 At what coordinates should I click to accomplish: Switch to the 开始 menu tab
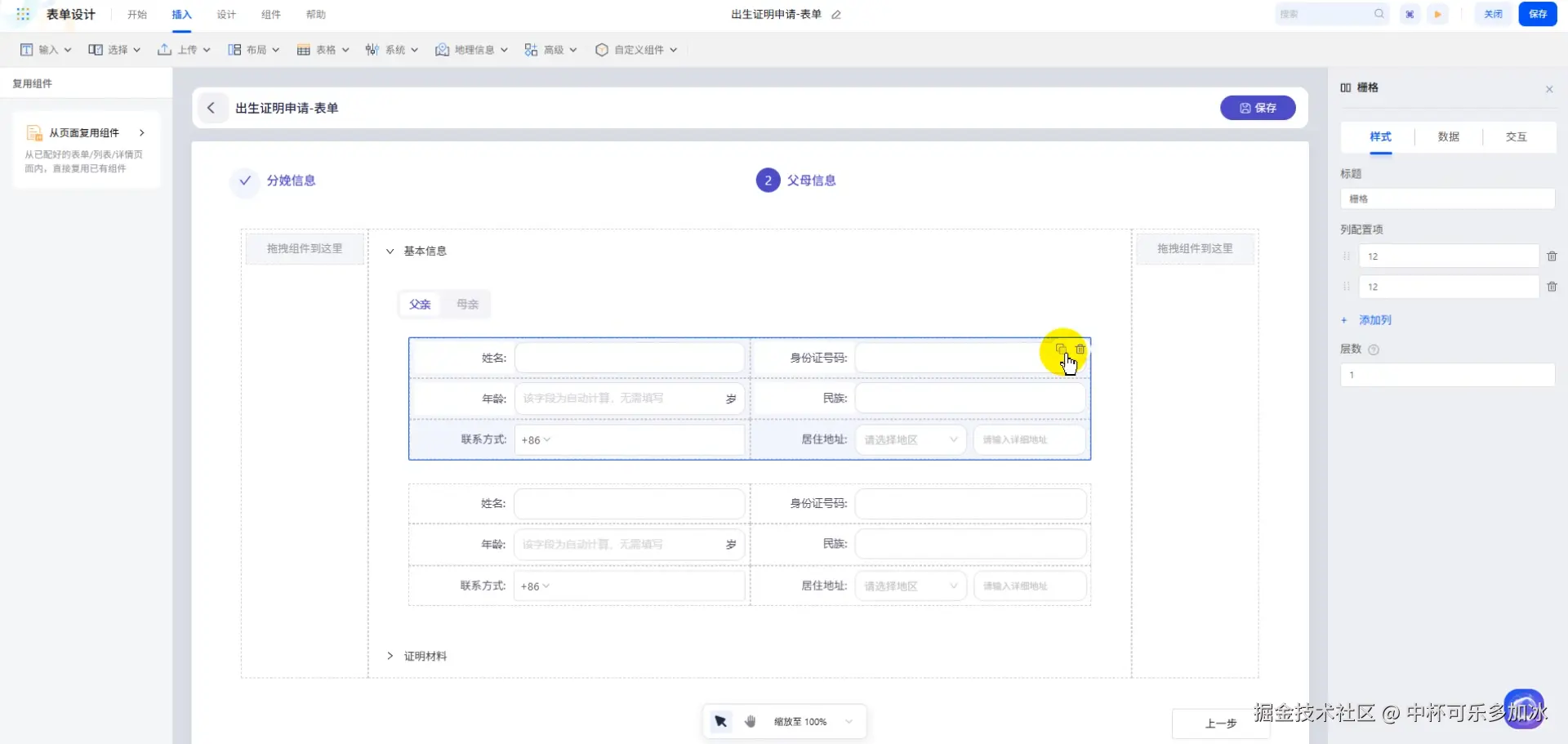(137, 15)
